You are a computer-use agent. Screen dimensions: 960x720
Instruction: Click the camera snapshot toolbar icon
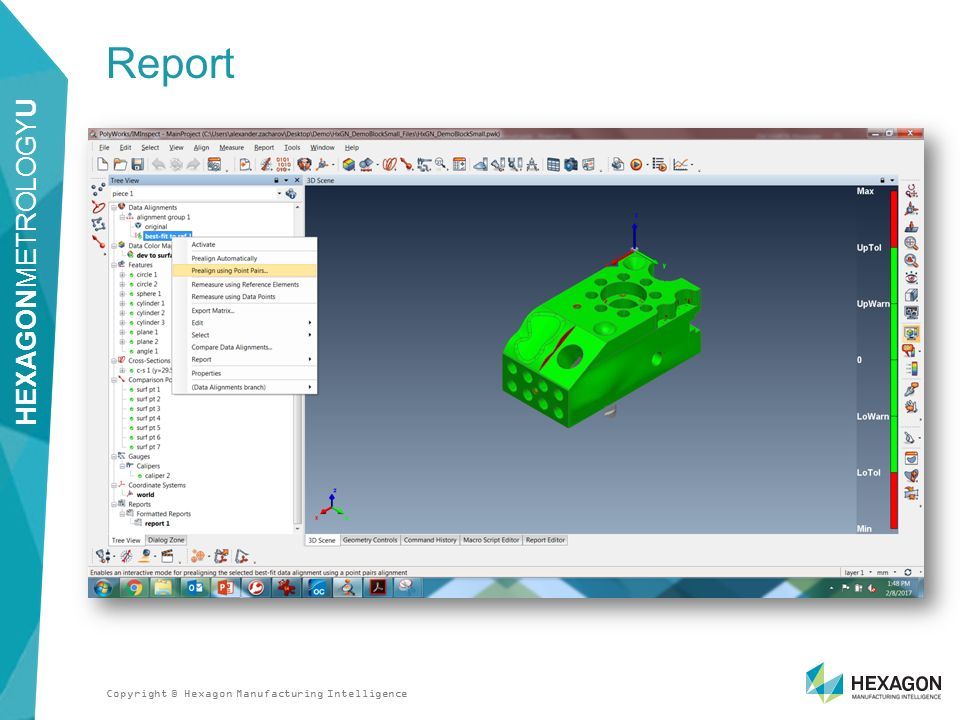[x=571, y=164]
